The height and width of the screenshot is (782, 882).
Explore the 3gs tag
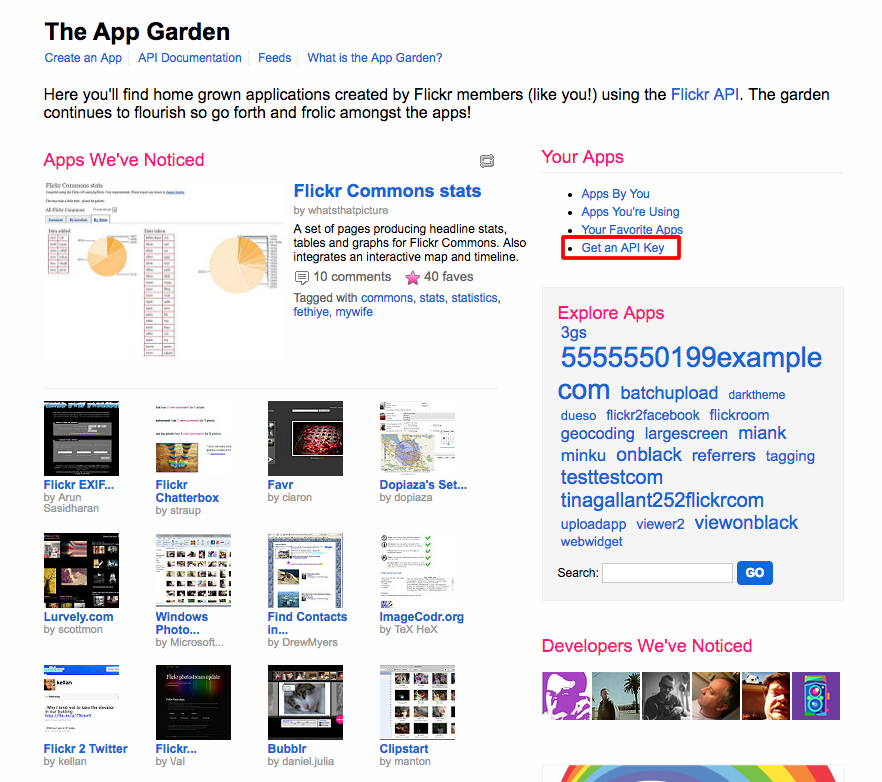(573, 333)
